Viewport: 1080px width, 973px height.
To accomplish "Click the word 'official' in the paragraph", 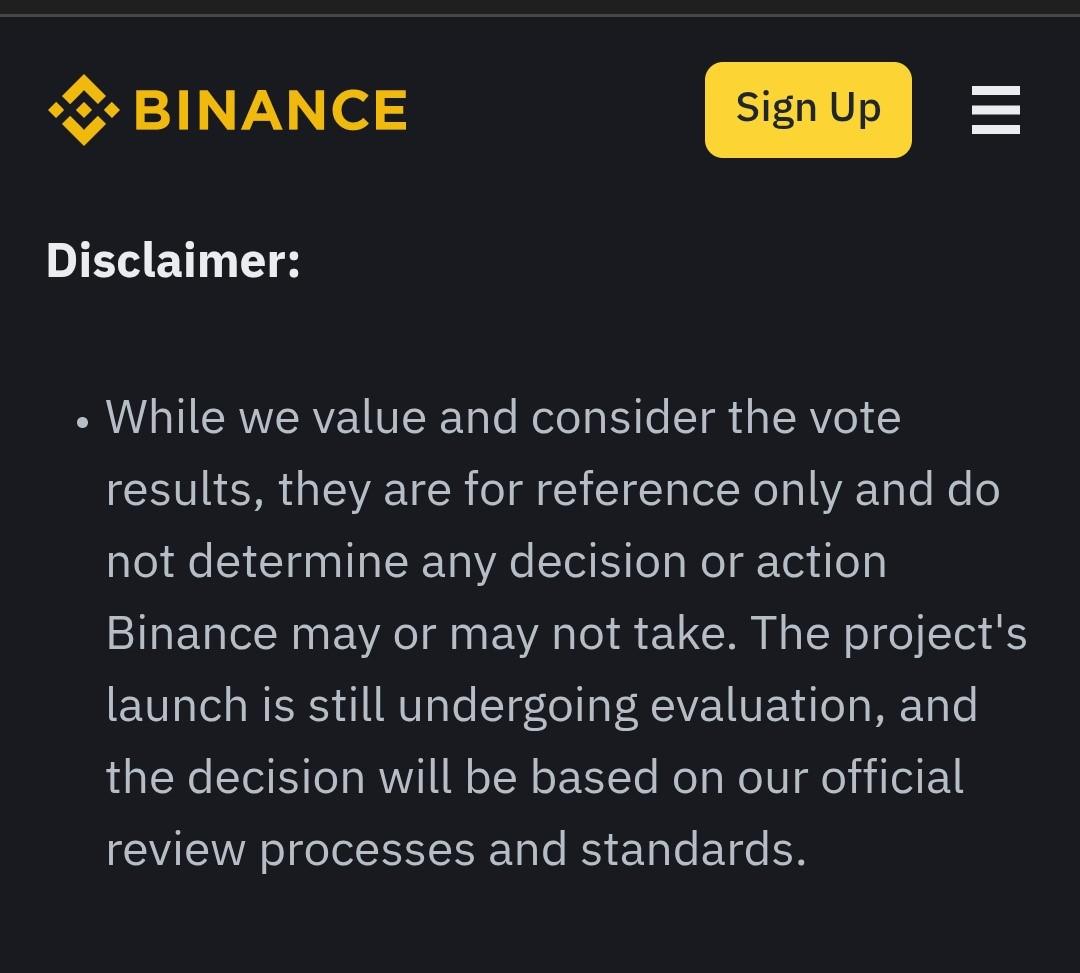I will (891, 777).
